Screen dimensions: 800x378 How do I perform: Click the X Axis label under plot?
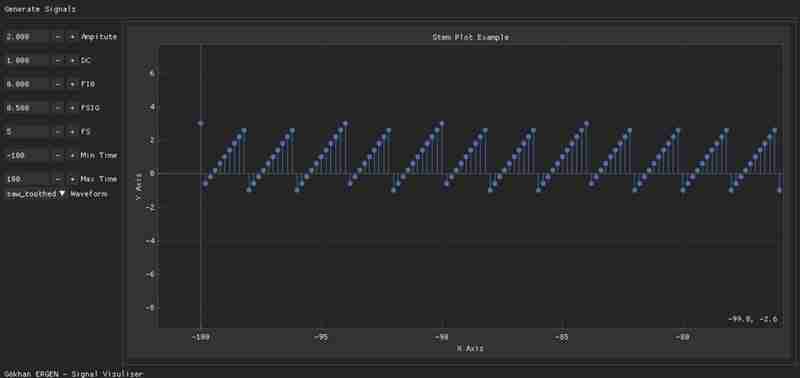point(470,348)
